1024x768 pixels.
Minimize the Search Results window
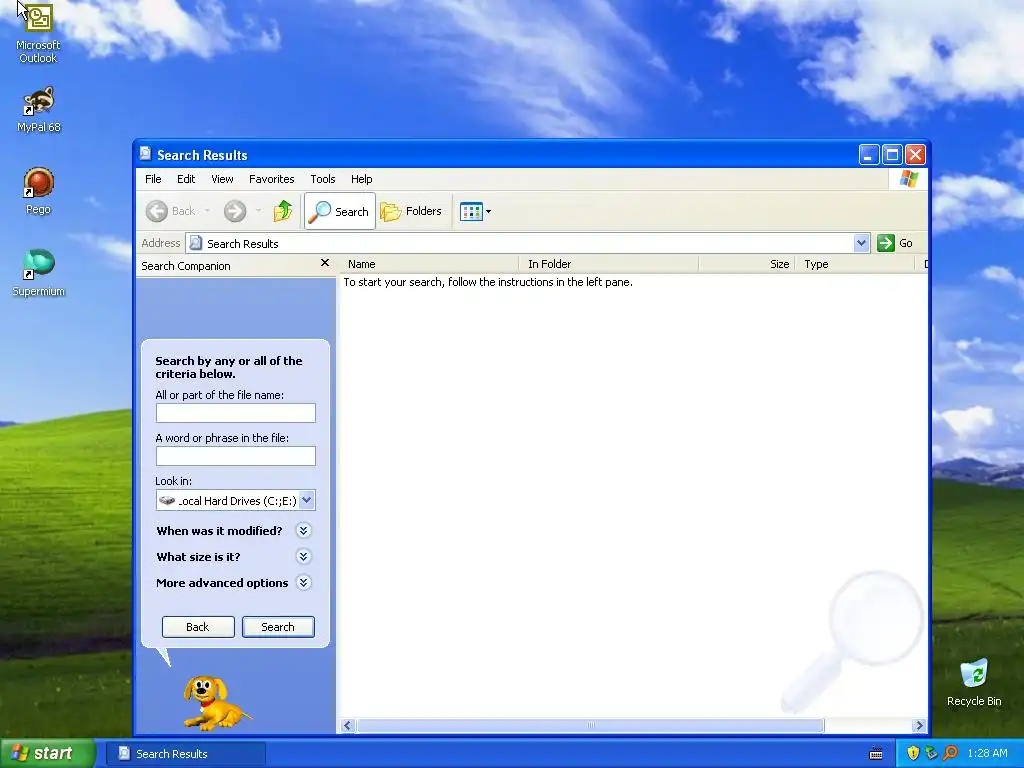(x=869, y=155)
